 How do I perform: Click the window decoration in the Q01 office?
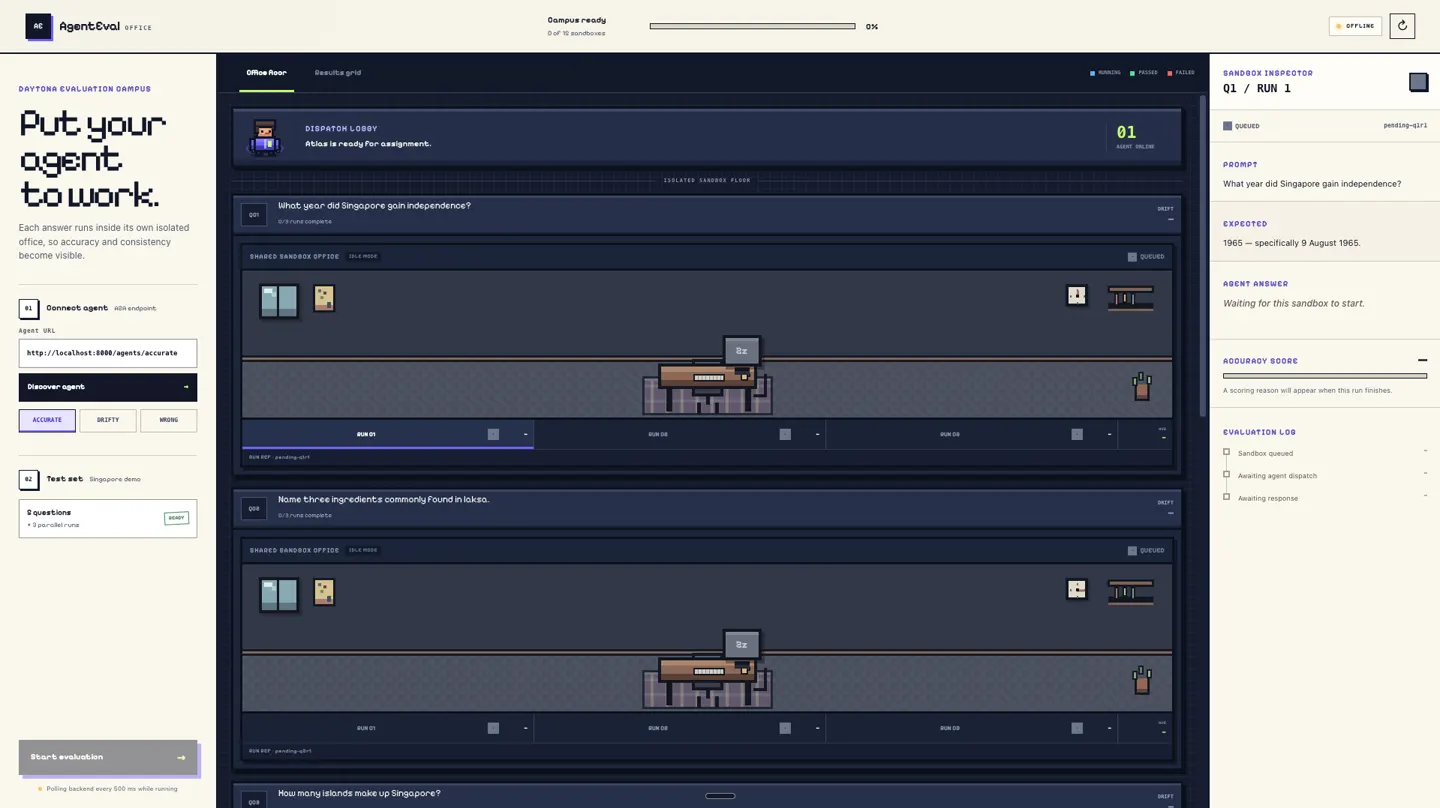click(x=279, y=301)
